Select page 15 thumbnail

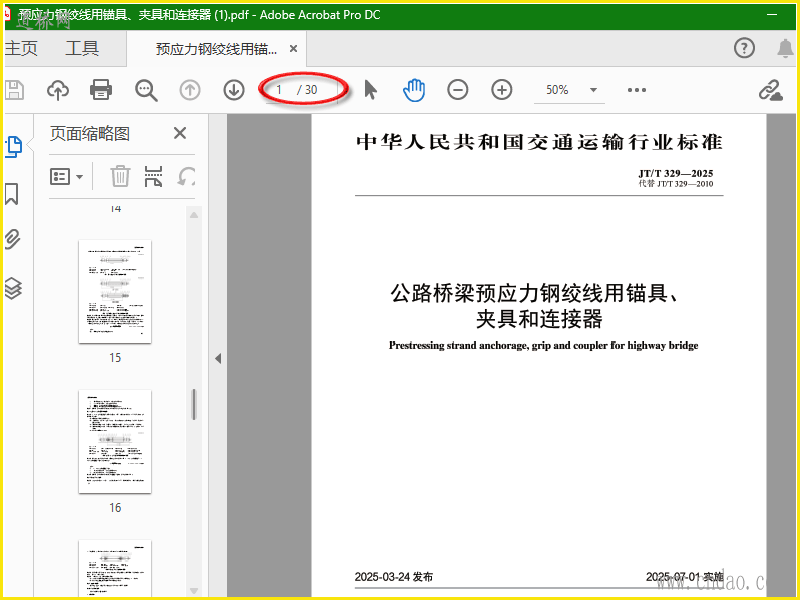[x=115, y=291]
